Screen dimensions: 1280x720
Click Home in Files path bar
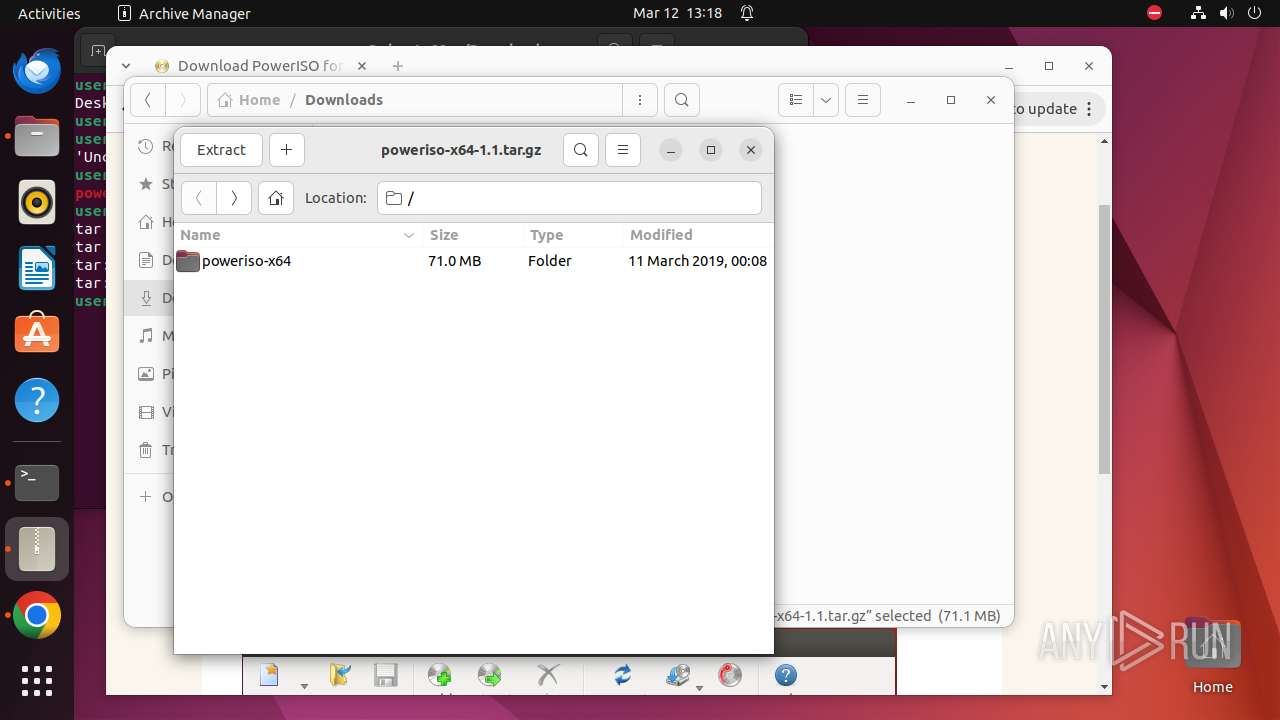coord(250,100)
